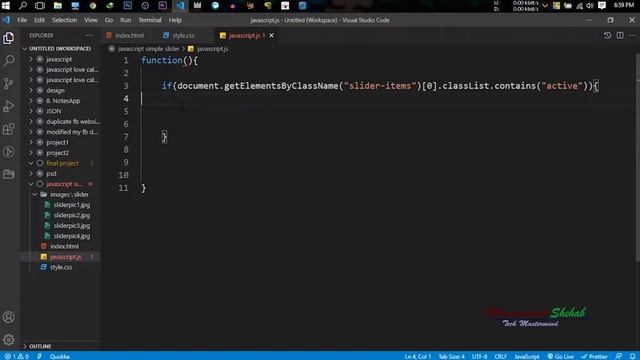Click the UTF-8 encoding status item
The height and width of the screenshot is (360, 640).
[480, 356]
